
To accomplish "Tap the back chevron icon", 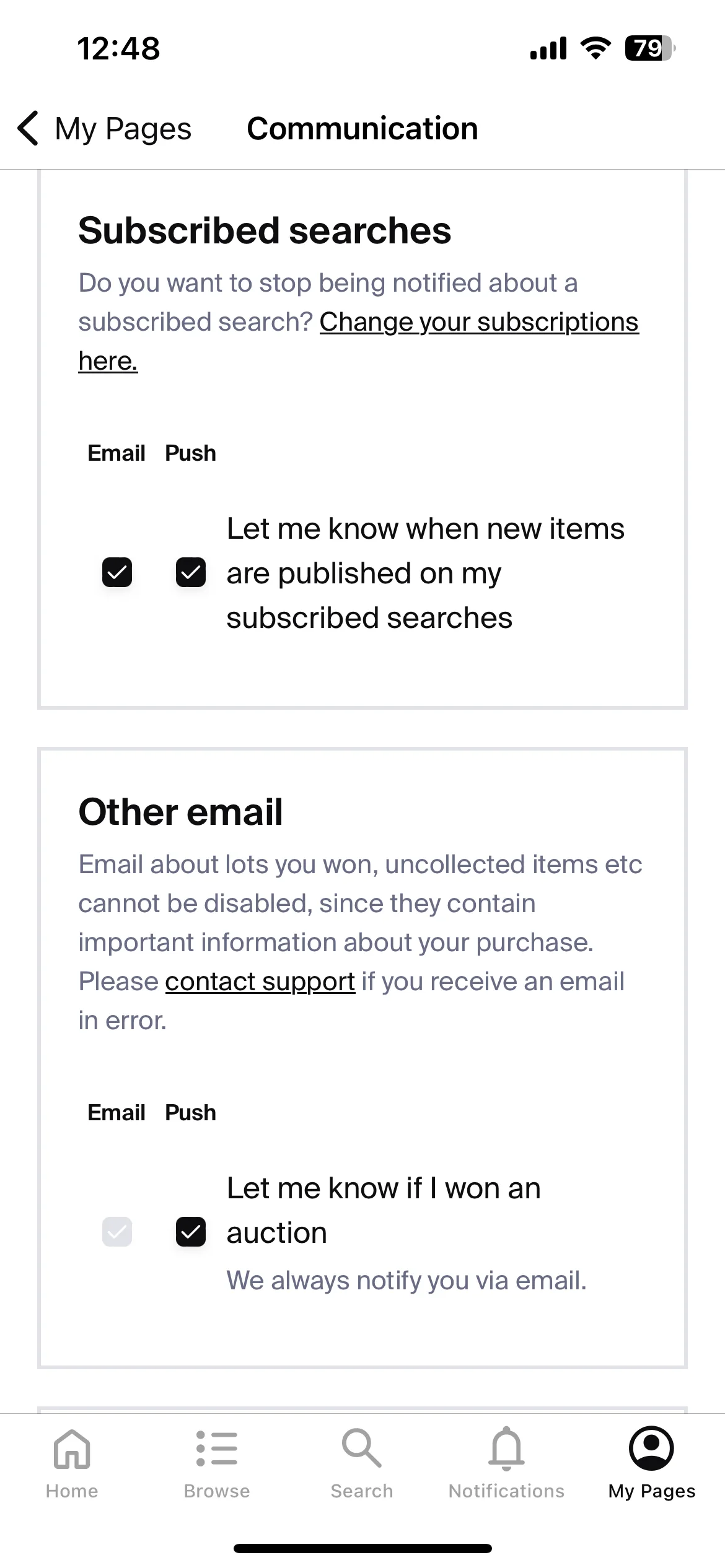I will click(x=29, y=128).
